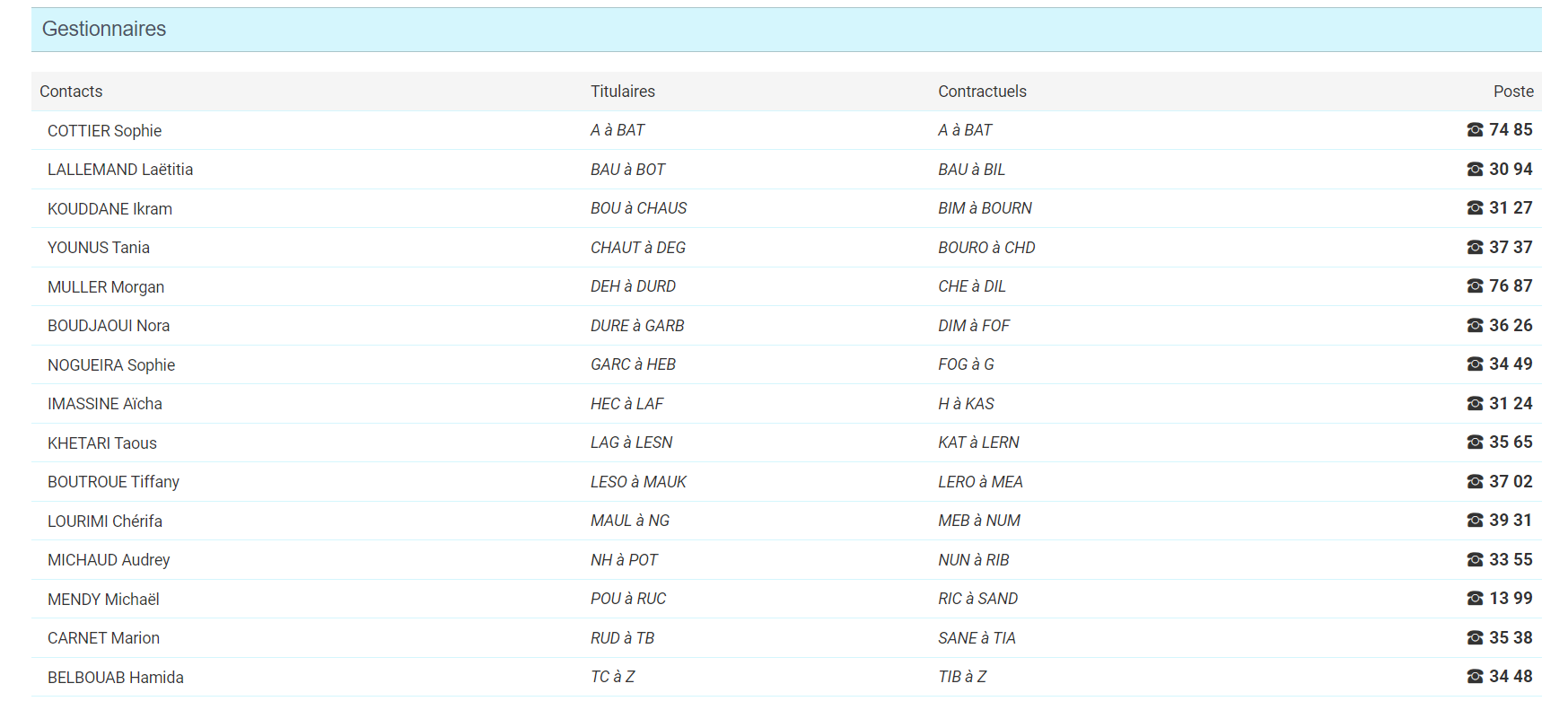1568x710 pixels.
Task: Click the Poste column header
Action: coord(1512,92)
